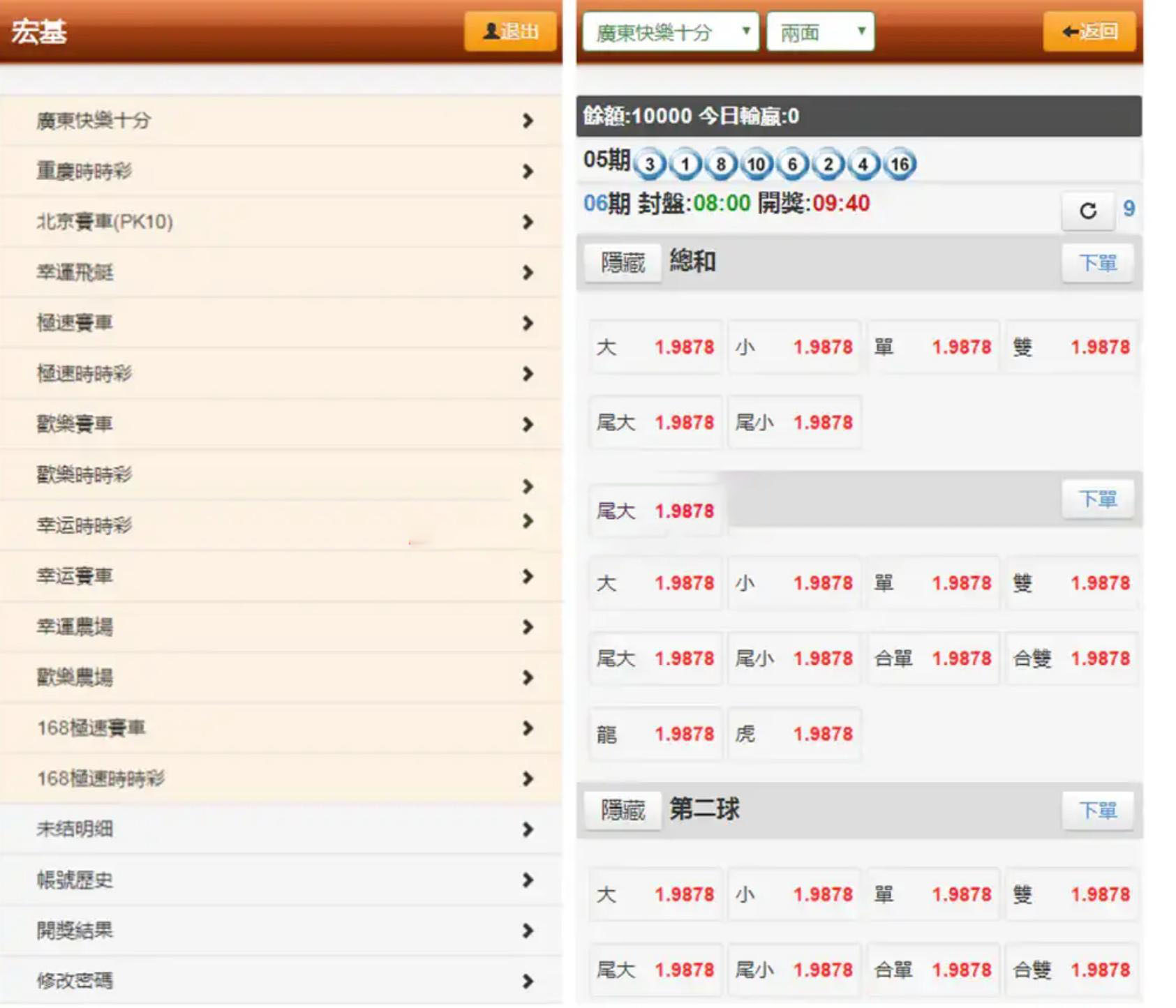This screenshot has height=1008, width=1176.
Task: Click arrow beside 開獎結果
Action: 528,931
